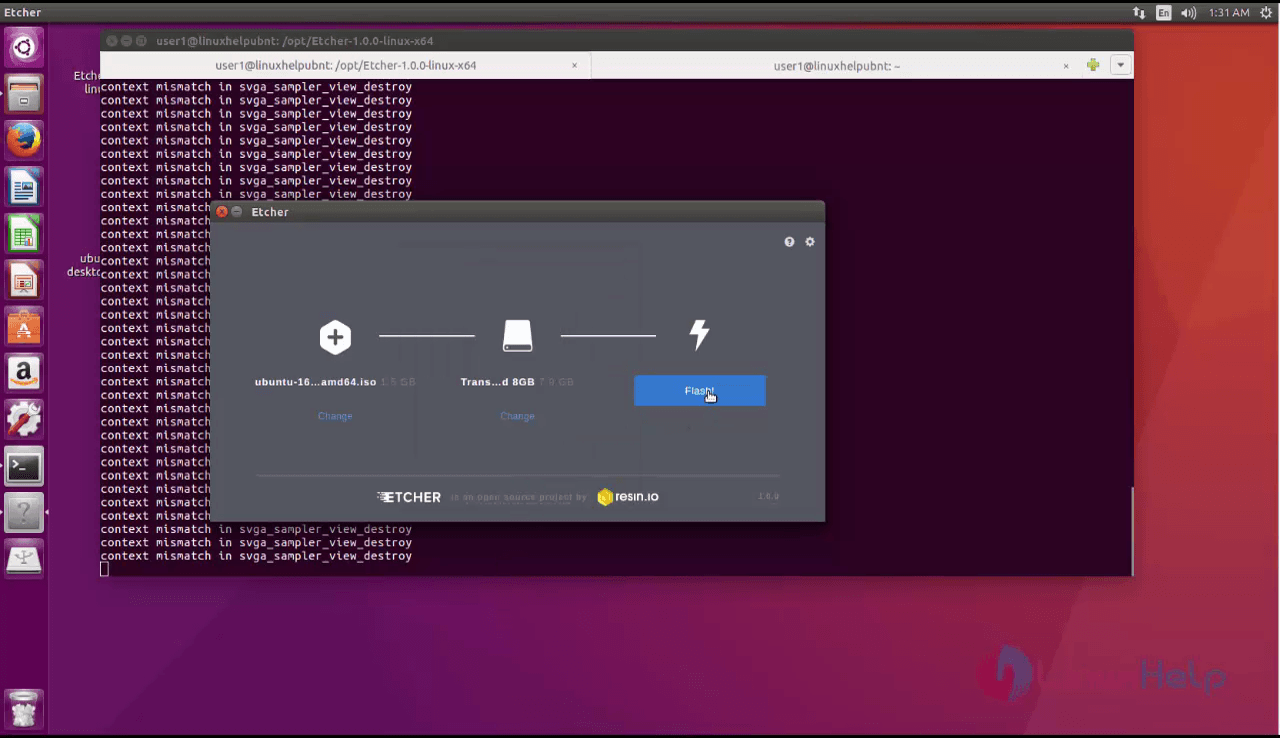The image size is (1280, 738).
Task: Open Amazon from the launcher
Action: point(24,373)
